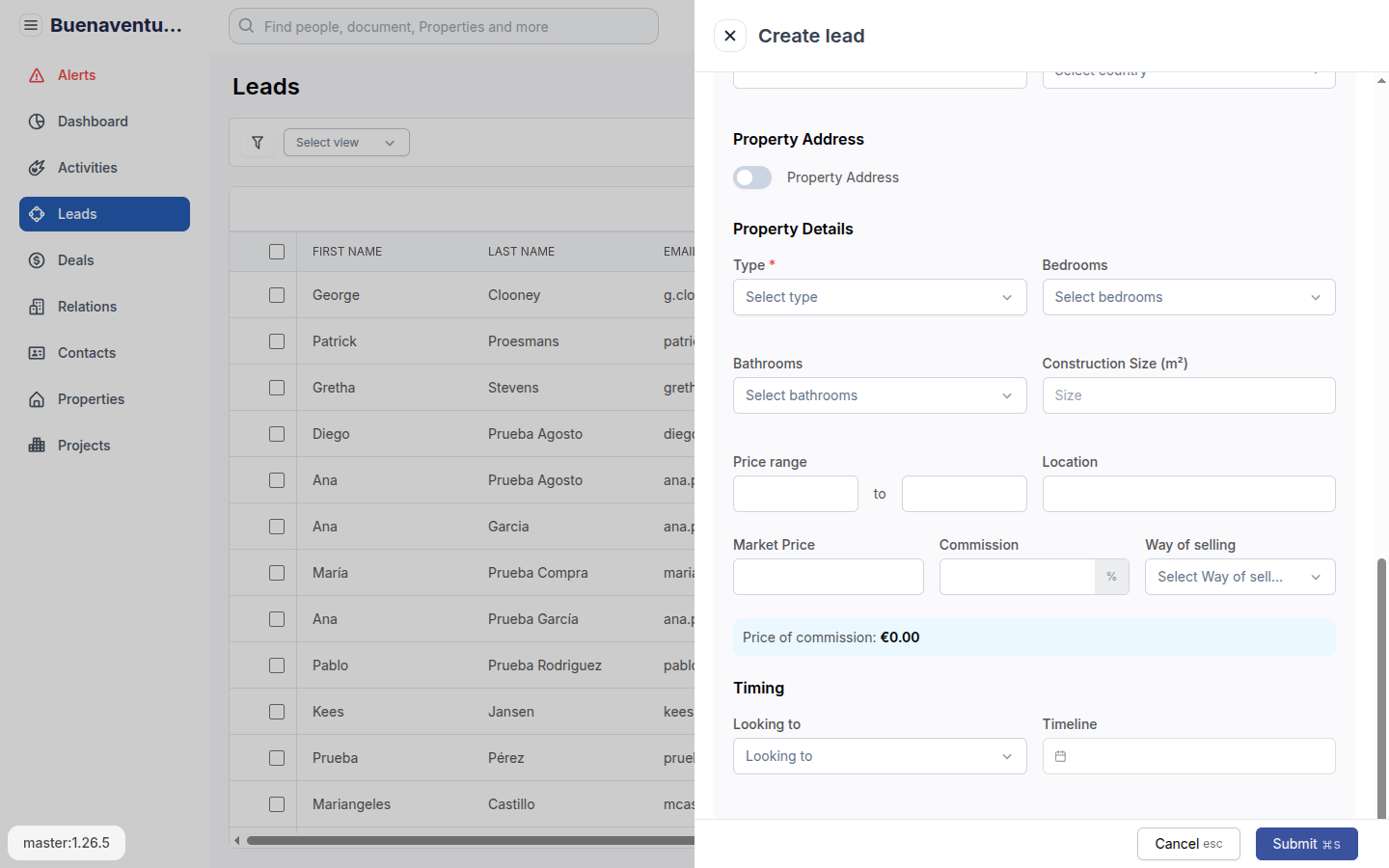The image size is (1389, 868).
Task: Open the Select bedrooms dropdown
Action: pyautogui.click(x=1188, y=297)
